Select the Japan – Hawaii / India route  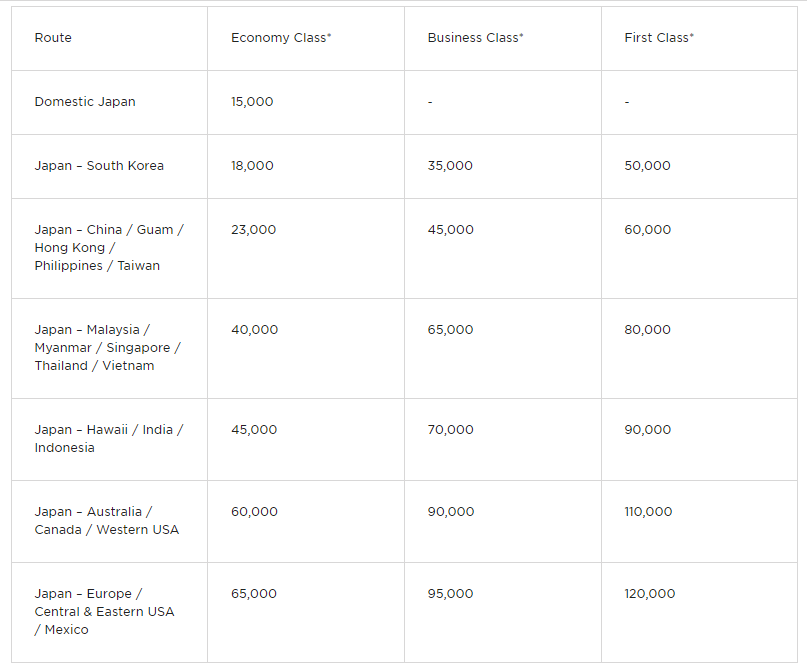point(109,438)
